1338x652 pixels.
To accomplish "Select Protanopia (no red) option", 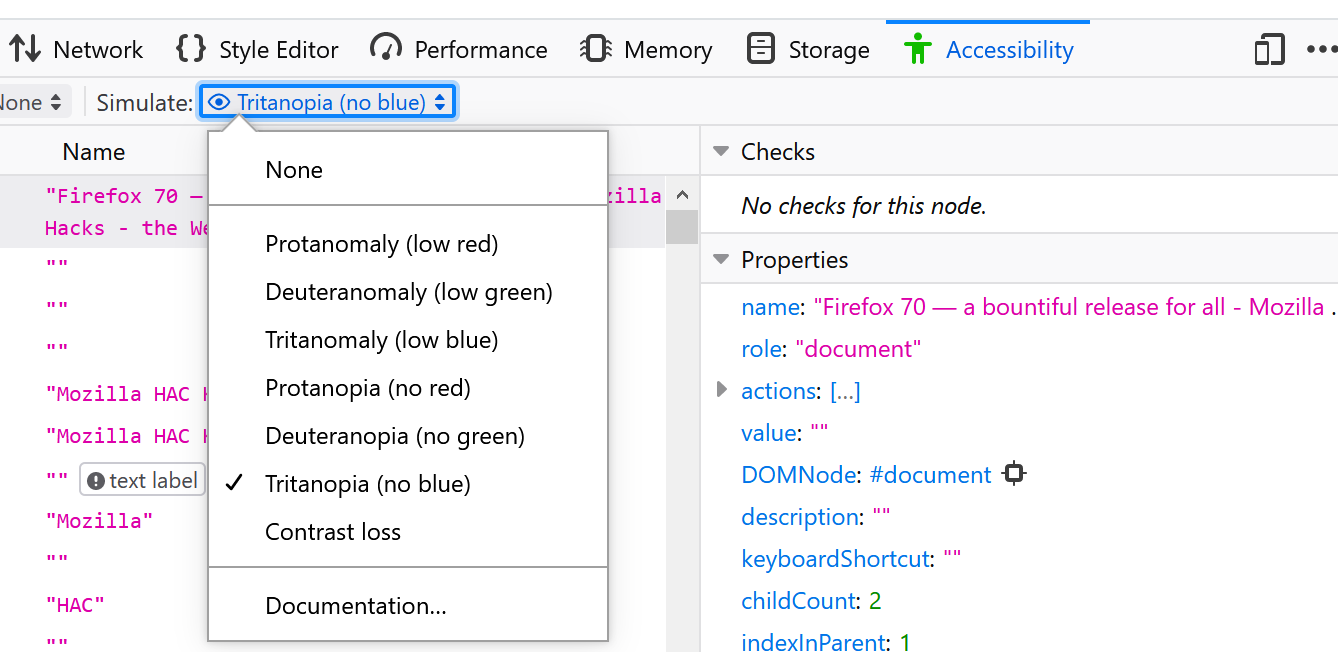I will [408, 388].
